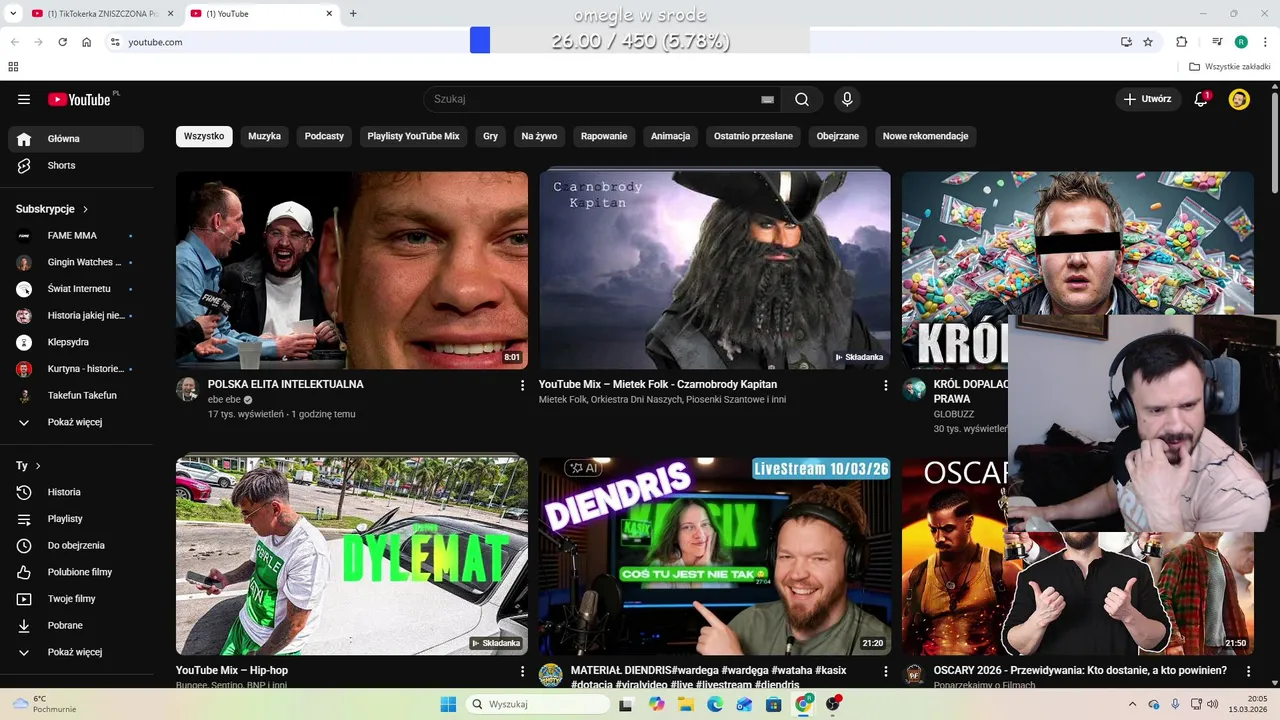This screenshot has width=1280, height=720.
Task: Select the Obejrzane filter chip
Action: click(838, 136)
